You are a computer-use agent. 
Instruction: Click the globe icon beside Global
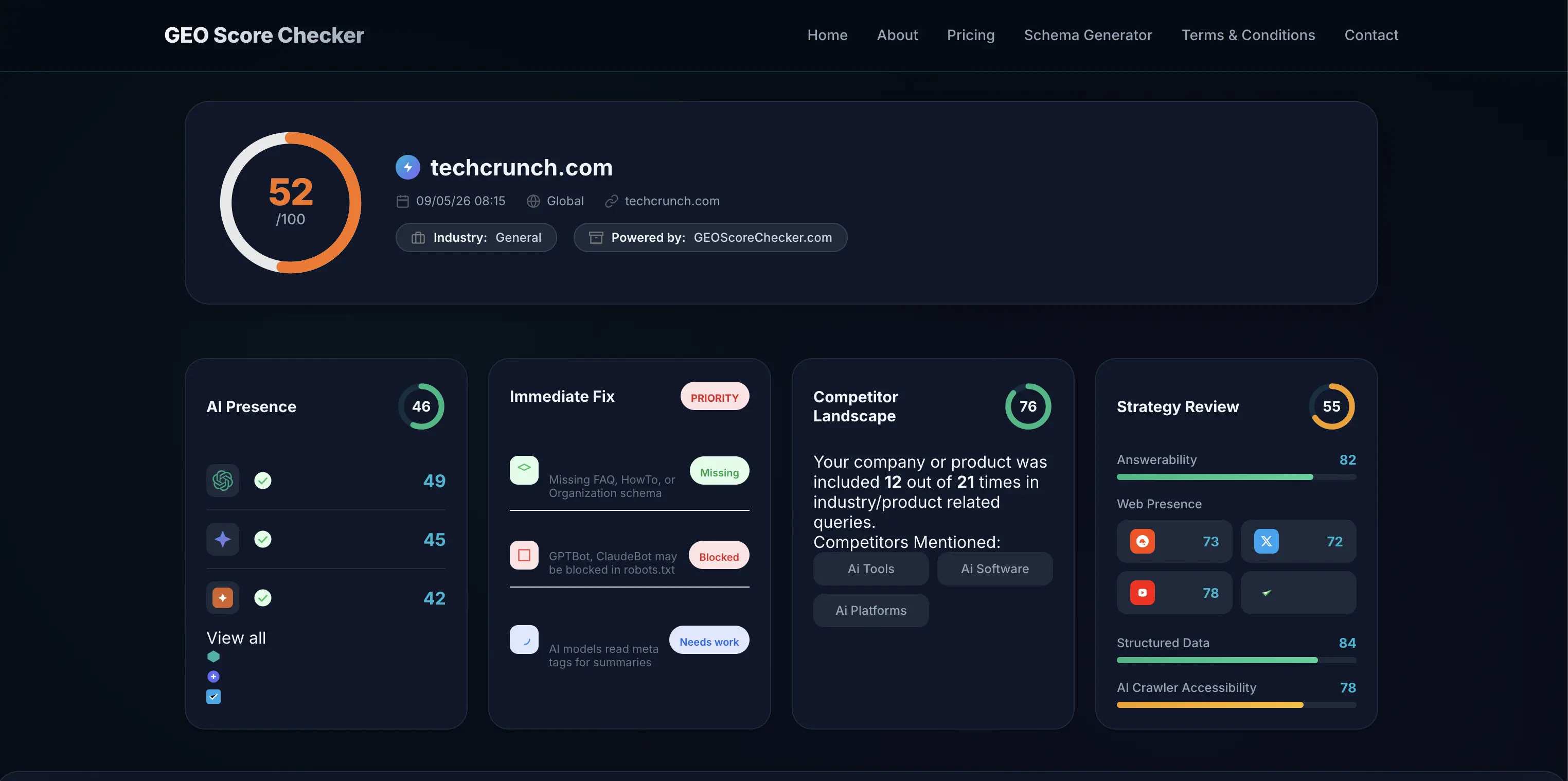(x=533, y=202)
